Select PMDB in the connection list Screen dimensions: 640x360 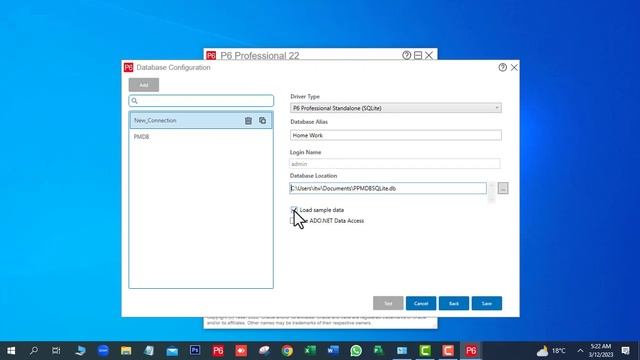tap(201, 137)
